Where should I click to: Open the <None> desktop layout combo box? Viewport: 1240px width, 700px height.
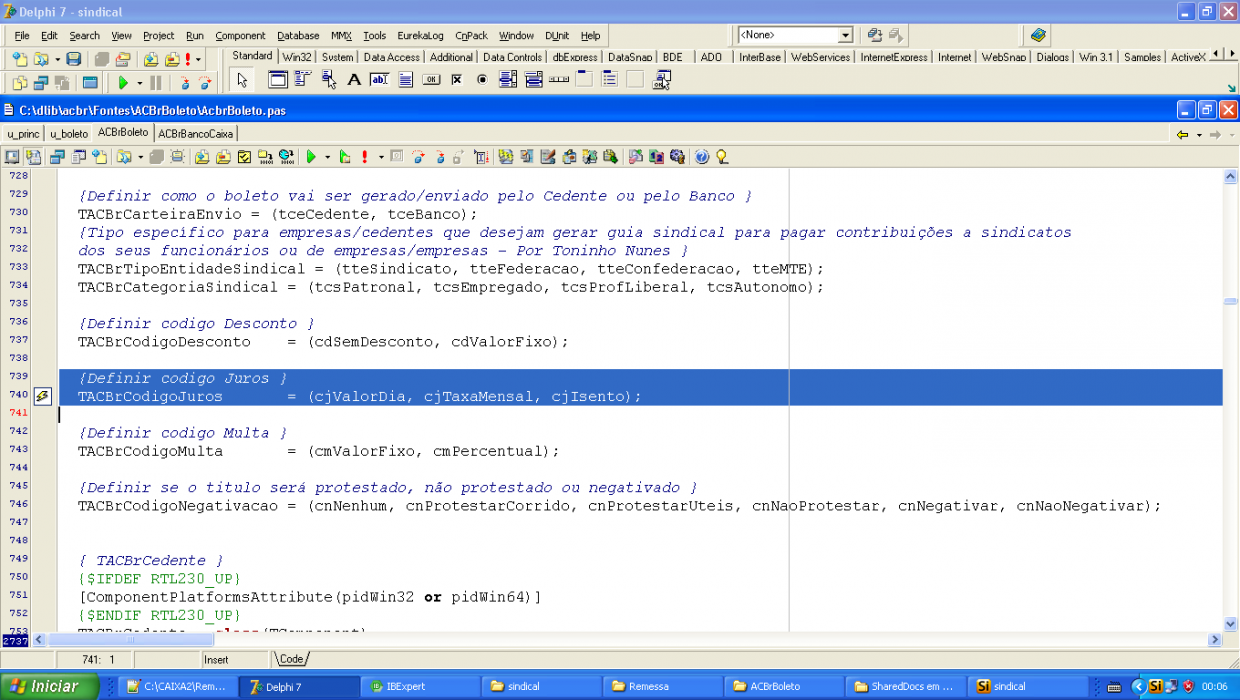click(795, 35)
